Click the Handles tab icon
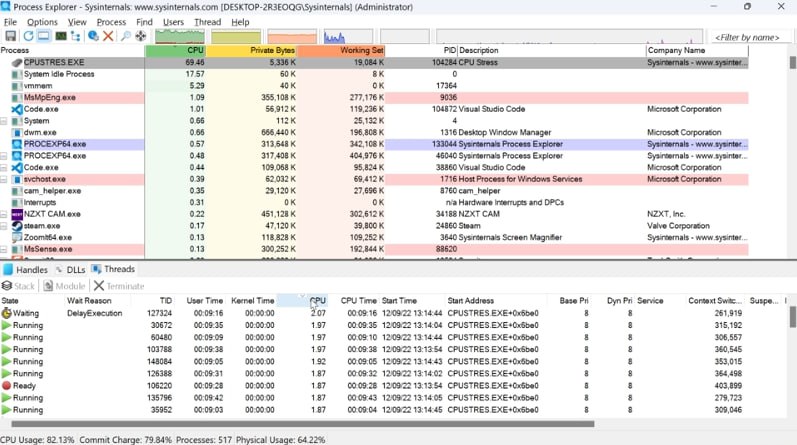This screenshot has width=797, height=445. pos(8,270)
